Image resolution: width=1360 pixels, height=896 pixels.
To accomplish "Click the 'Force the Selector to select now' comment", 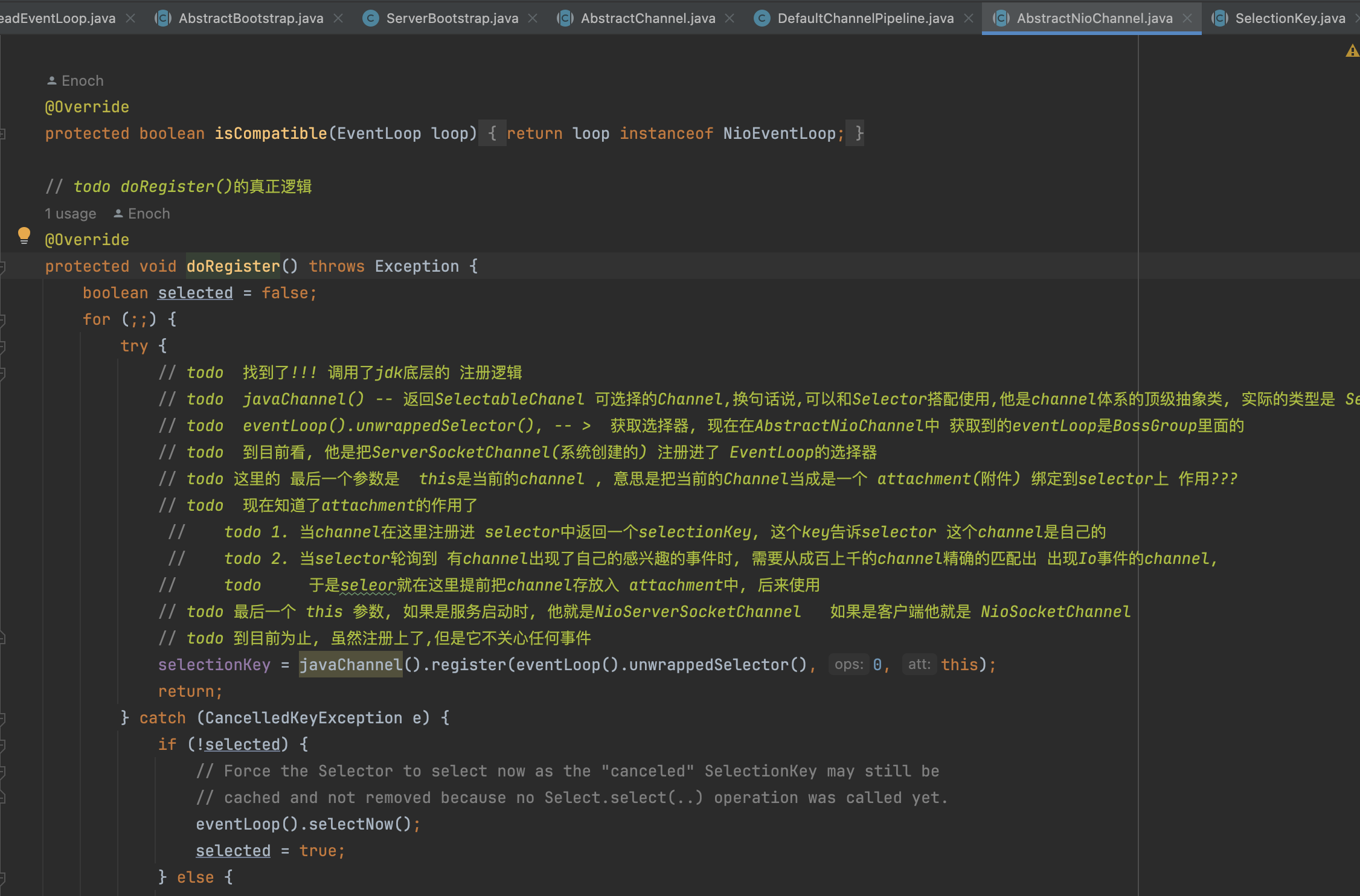I will tap(568, 771).
